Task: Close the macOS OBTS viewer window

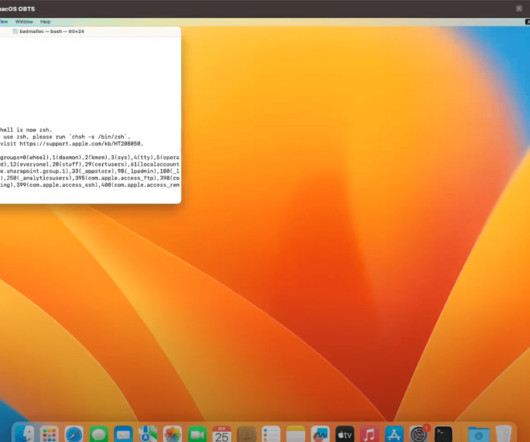Action: tap(519, 8)
